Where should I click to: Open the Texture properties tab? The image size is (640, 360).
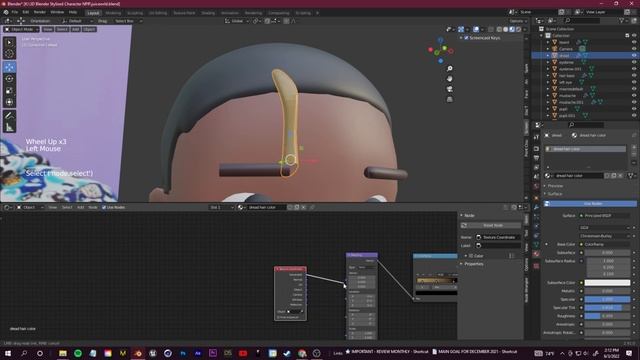click(536, 266)
